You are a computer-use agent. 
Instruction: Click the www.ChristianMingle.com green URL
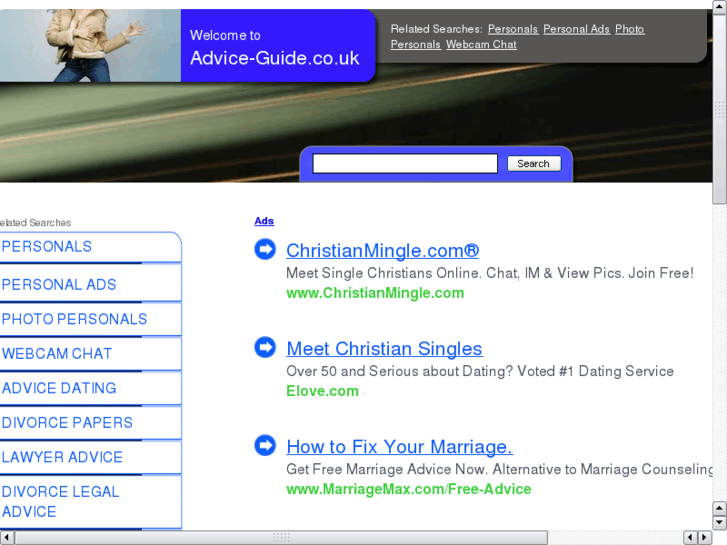click(x=375, y=293)
